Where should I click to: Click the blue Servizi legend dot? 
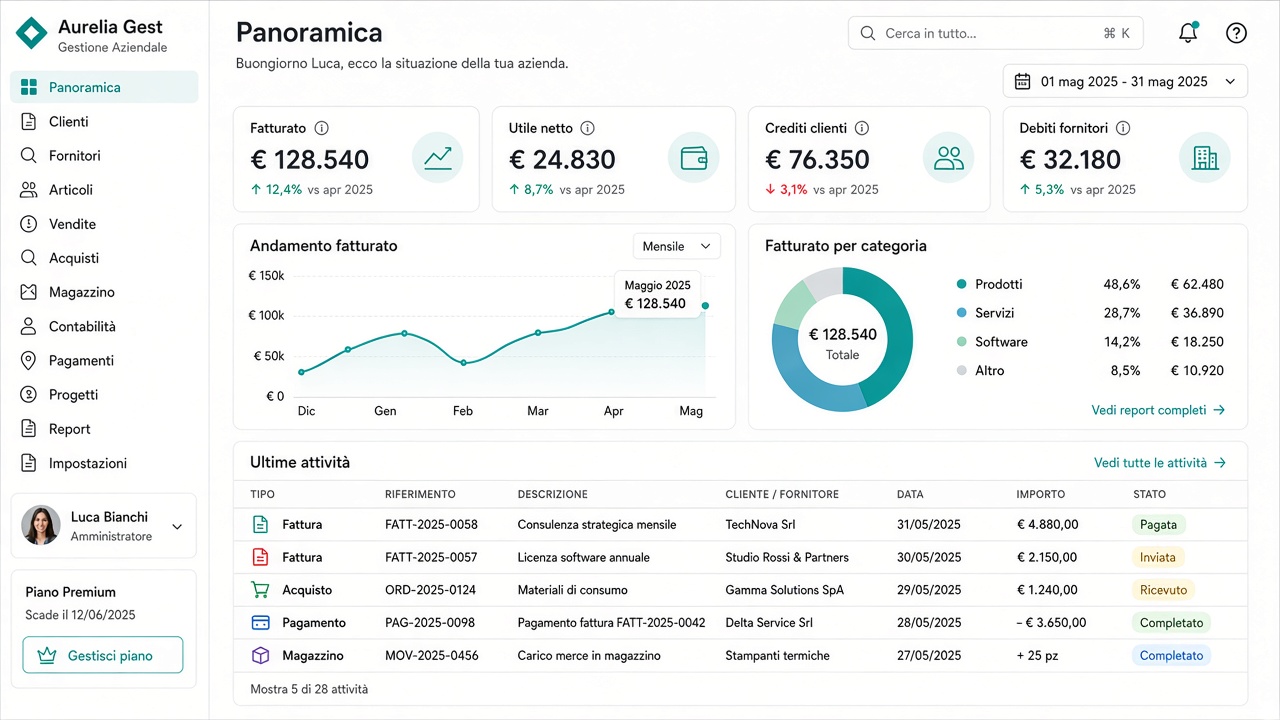[962, 313]
